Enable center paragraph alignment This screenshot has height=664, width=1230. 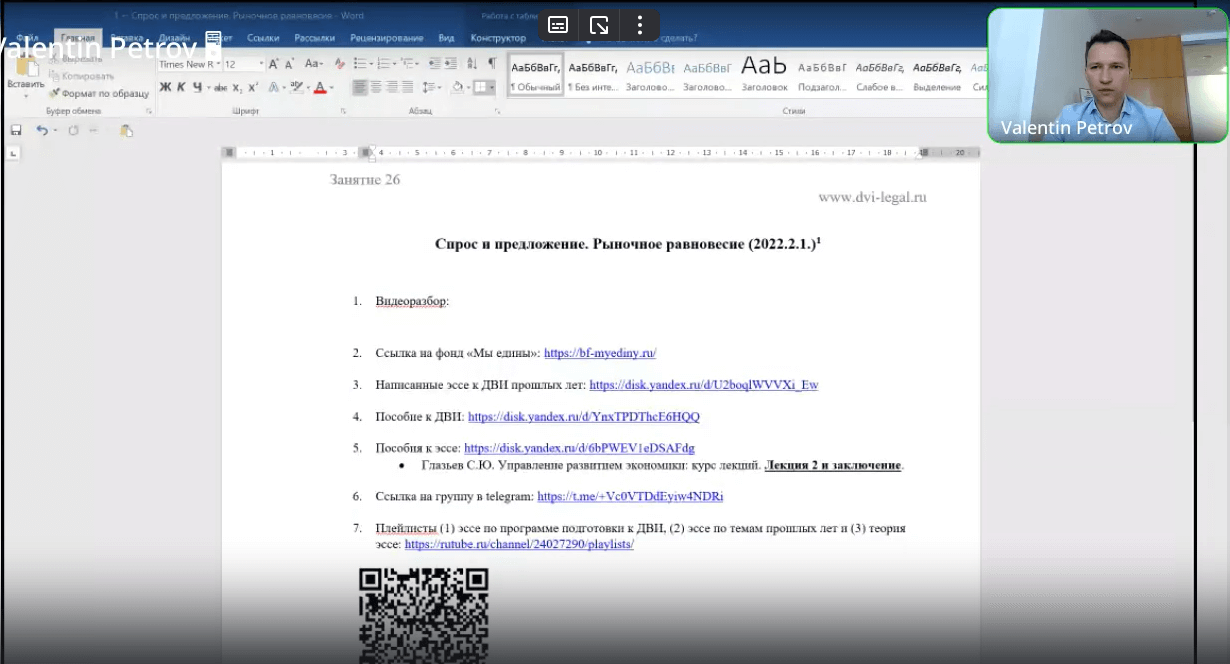[375, 88]
